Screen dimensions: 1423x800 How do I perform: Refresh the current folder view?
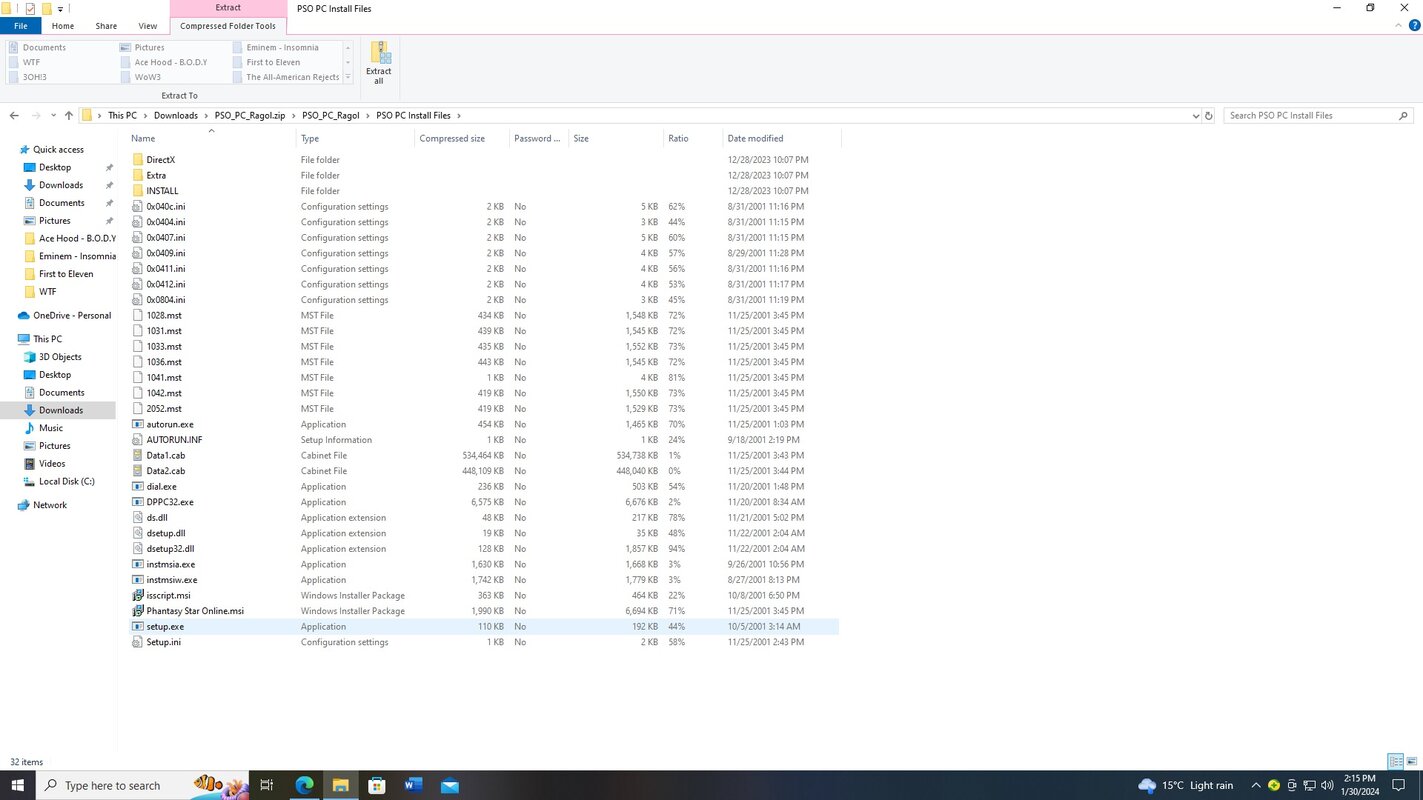(1208, 116)
